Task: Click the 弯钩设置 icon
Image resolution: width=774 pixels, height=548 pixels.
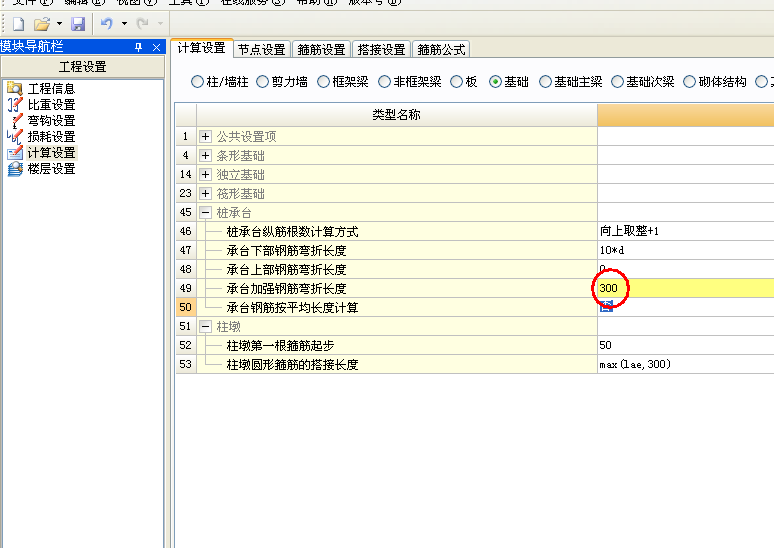Action: tap(17, 120)
